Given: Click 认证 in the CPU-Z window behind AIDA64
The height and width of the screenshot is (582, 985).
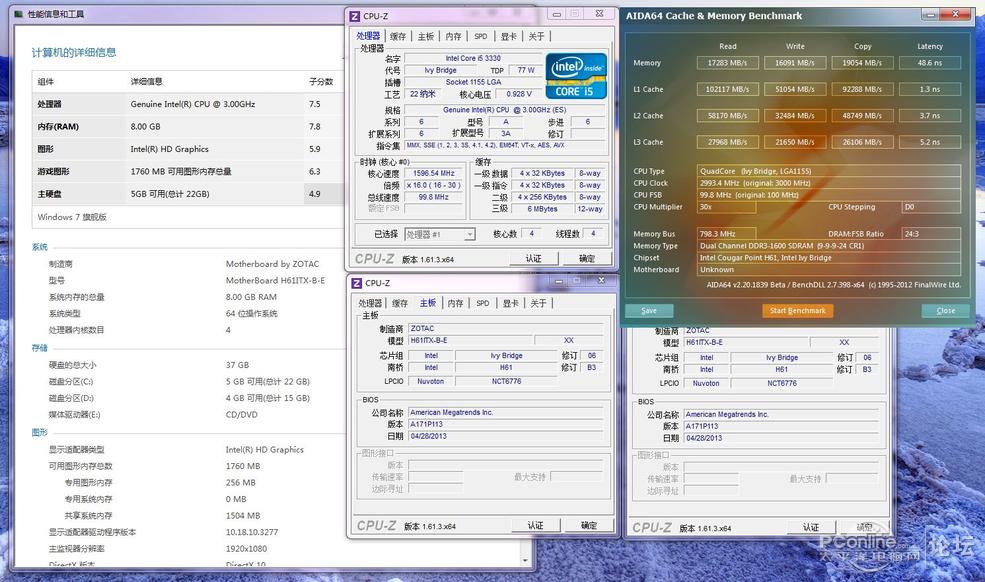Looking at the screenshot, I should pyautogui.click(x=811, y=527).
